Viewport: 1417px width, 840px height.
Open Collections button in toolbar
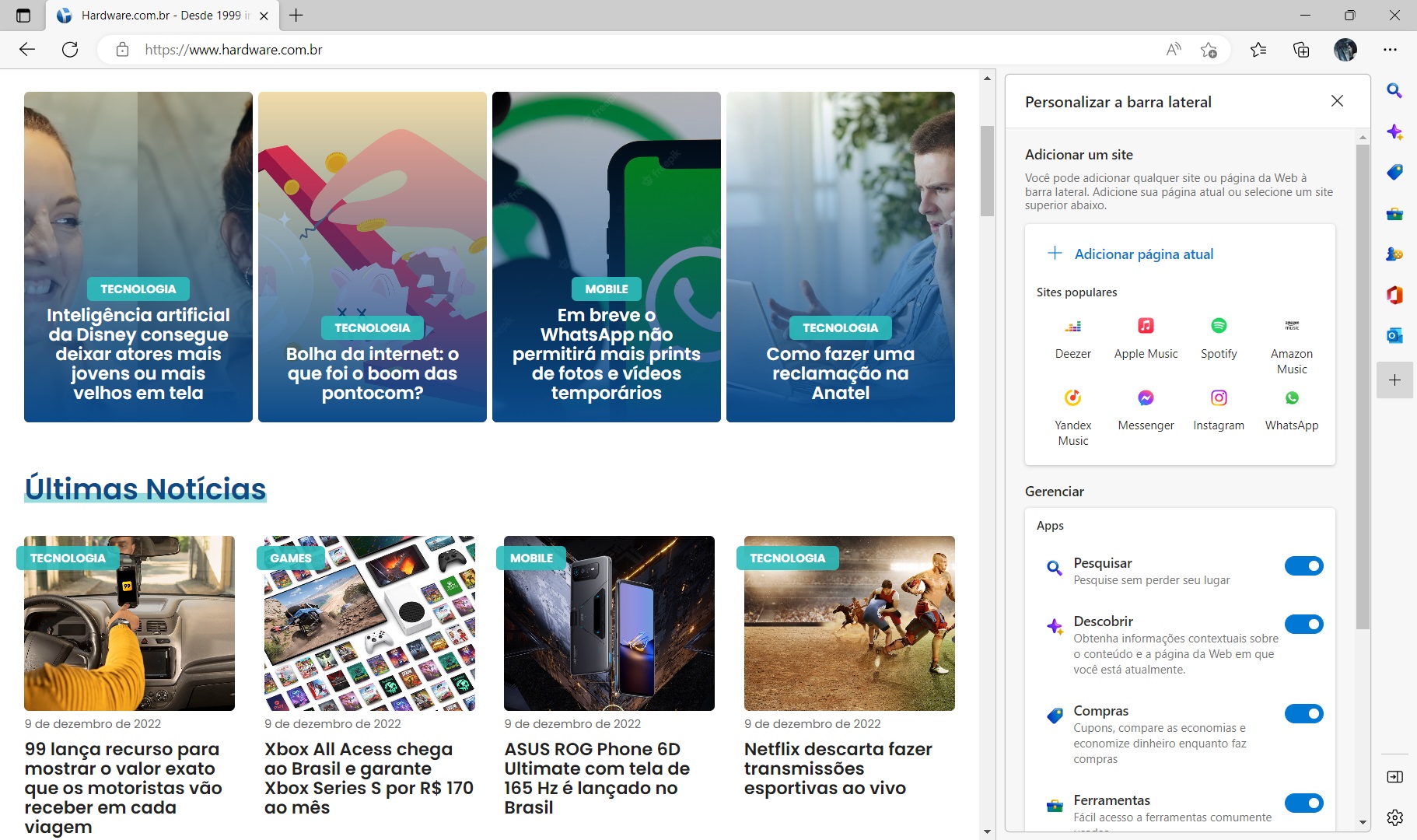click(x=1301, y=50)
